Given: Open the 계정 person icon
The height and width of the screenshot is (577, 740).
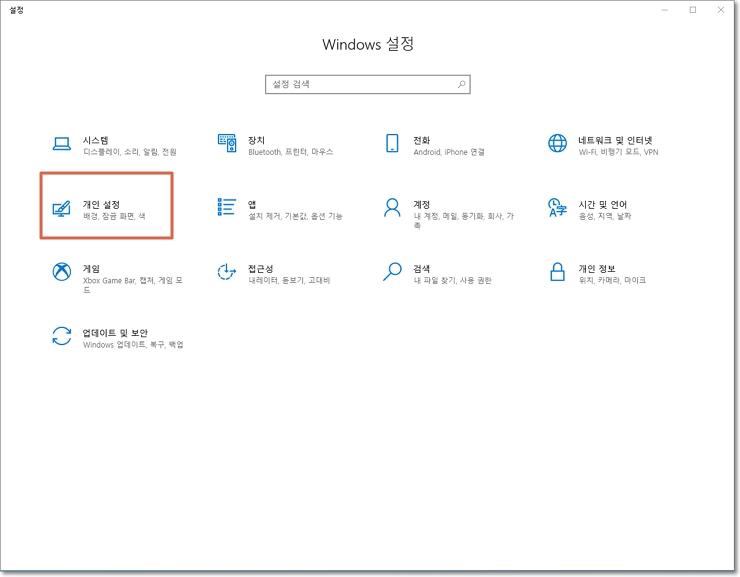Looking at the screenshot, I should click(392, 207).
